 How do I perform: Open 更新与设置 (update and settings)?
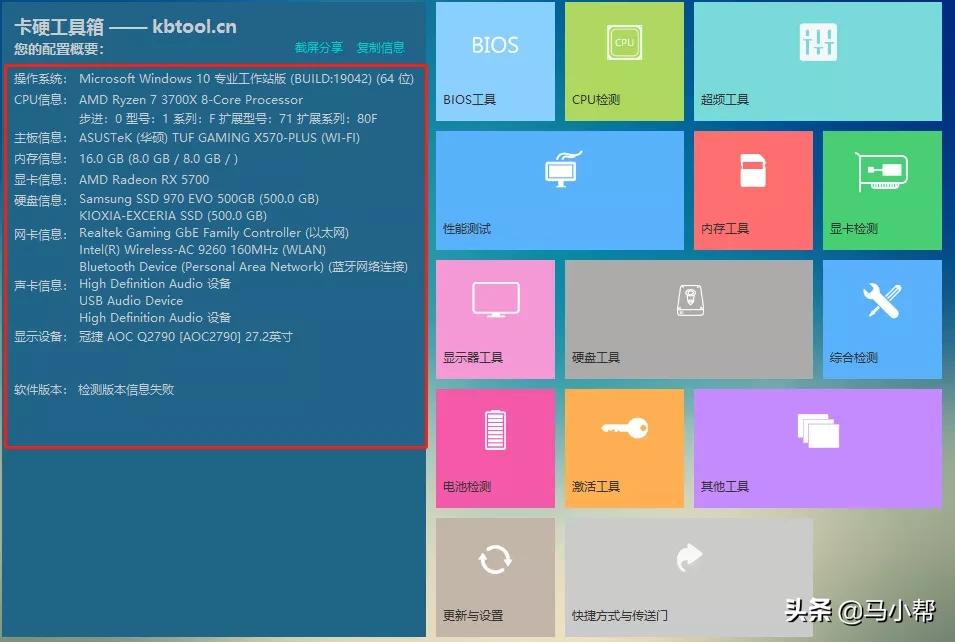494,578
